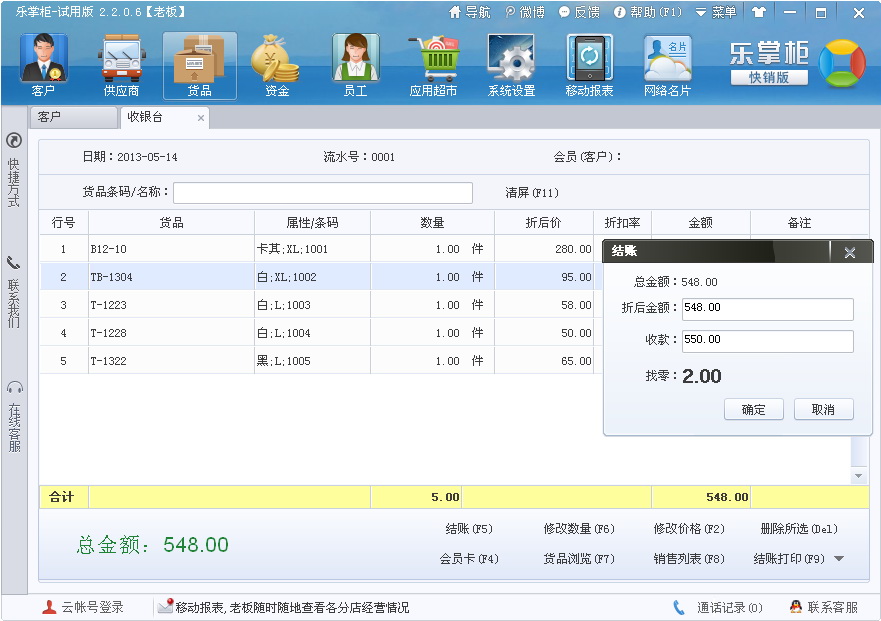The height and width of the screenshot is (621, 881).
Task: Click the 云帐号登录 user icon
Action: (x=49, y=607)
